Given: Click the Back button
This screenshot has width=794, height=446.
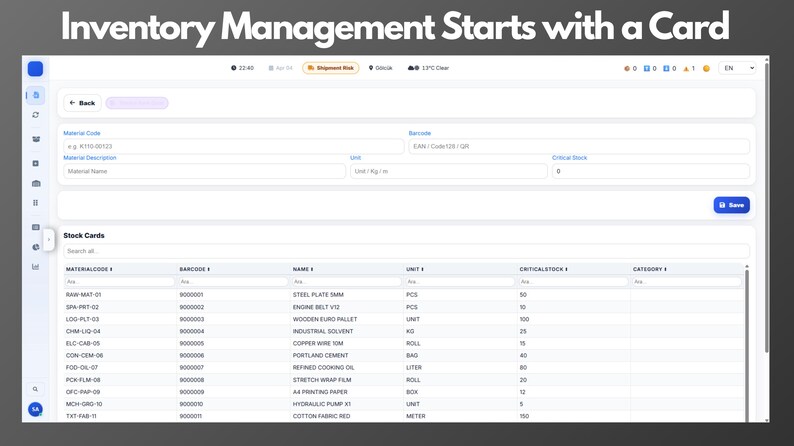Looking at the screenshot, I should click(x=82, y=103).
